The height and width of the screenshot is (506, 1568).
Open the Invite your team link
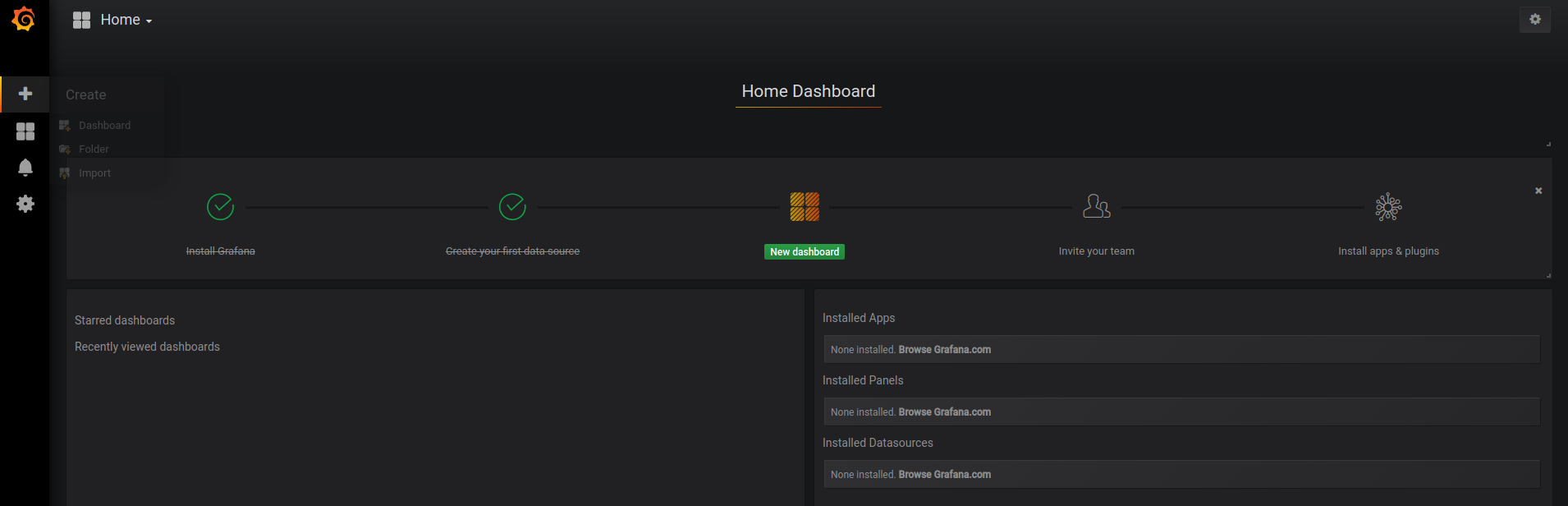(1097, 251)
